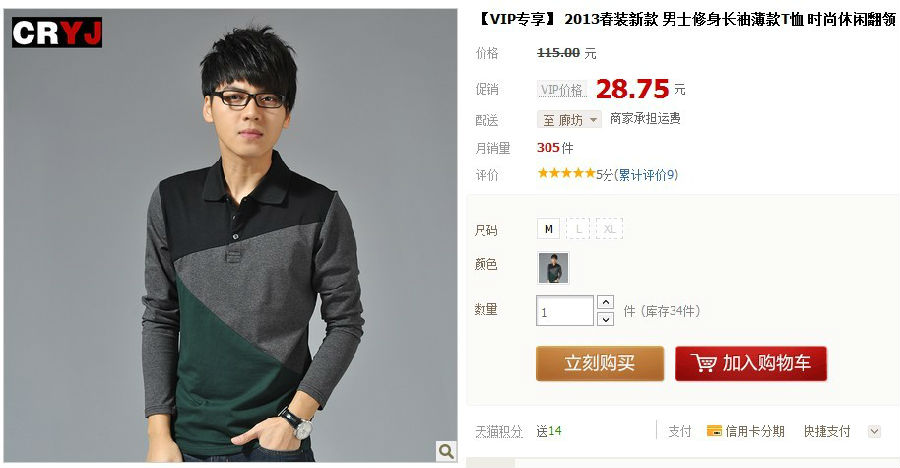900x468 pixels.
Task: Click the credit card installment icon
Action: pos(714,431)
